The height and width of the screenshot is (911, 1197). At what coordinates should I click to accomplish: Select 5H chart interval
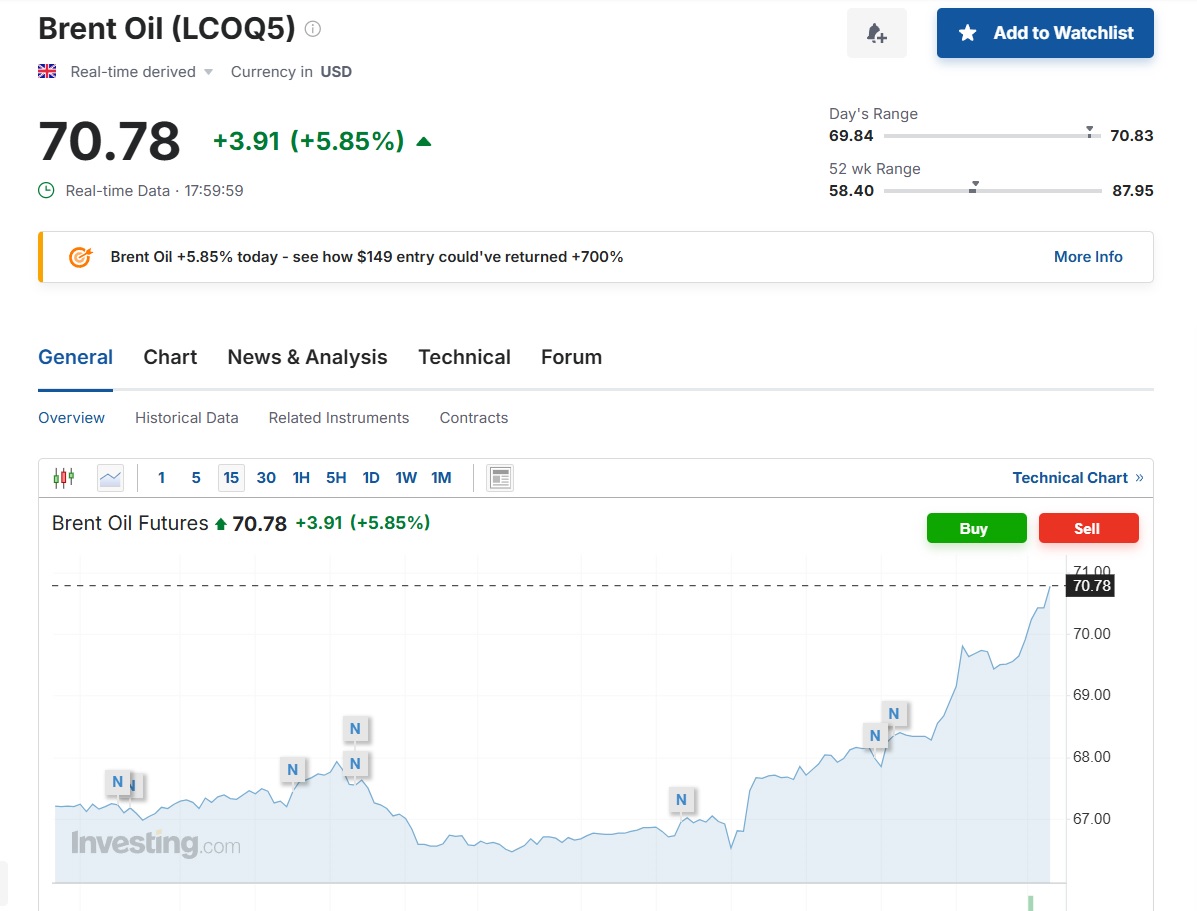tap(337, 478)
